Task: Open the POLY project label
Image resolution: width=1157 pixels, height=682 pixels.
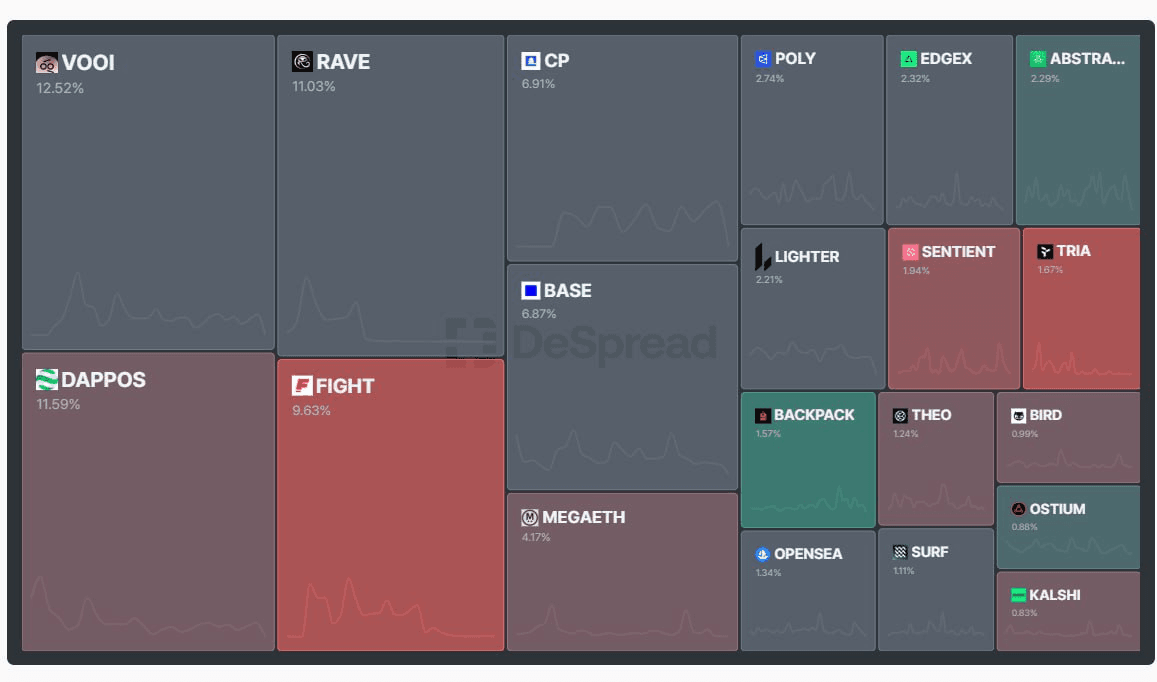Action: [x=795, y=59]
